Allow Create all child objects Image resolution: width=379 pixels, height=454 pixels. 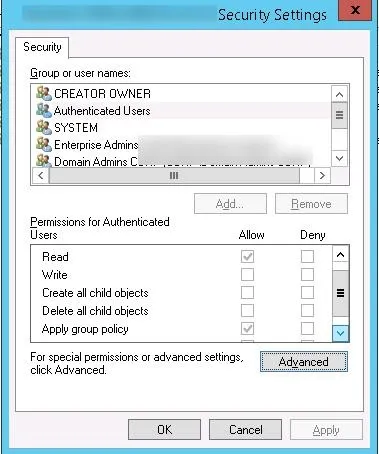pyautogui.click(x=247, y=293)
